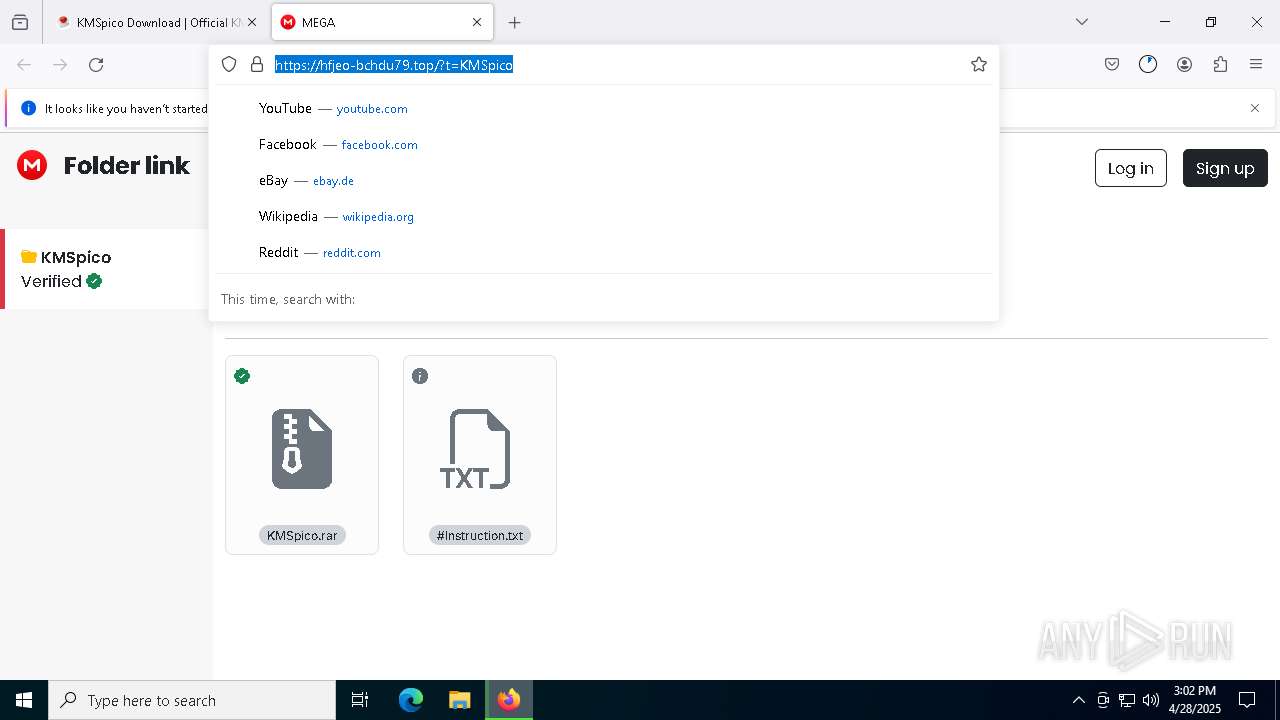Click the info icon in notification bar
The height and width of the screenshot is (720, 1280).
pyautogui.click(x=28, y=108)
